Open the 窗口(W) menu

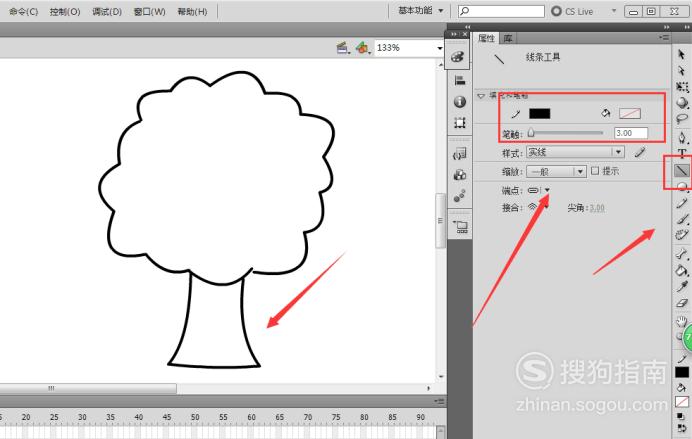tap(149, 11)
